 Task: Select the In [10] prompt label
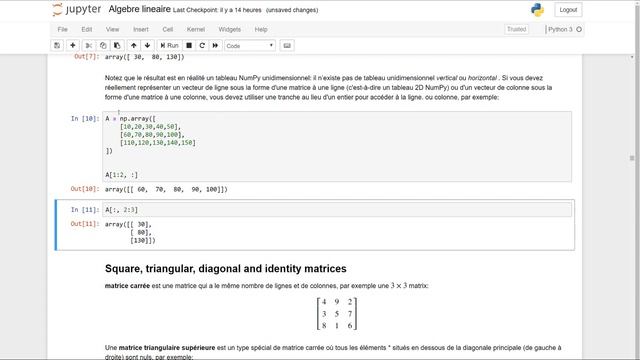click(x=85, y=119)
